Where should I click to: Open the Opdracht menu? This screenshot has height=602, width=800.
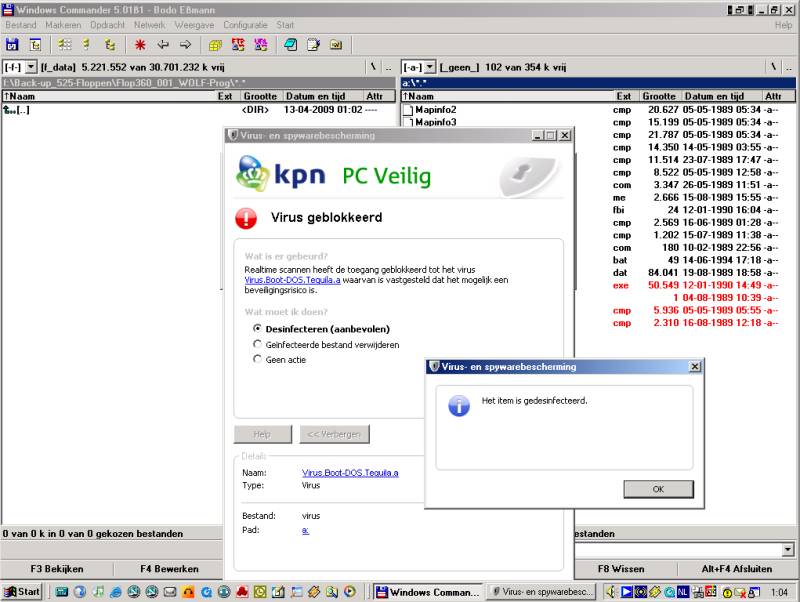pos(107,25)
